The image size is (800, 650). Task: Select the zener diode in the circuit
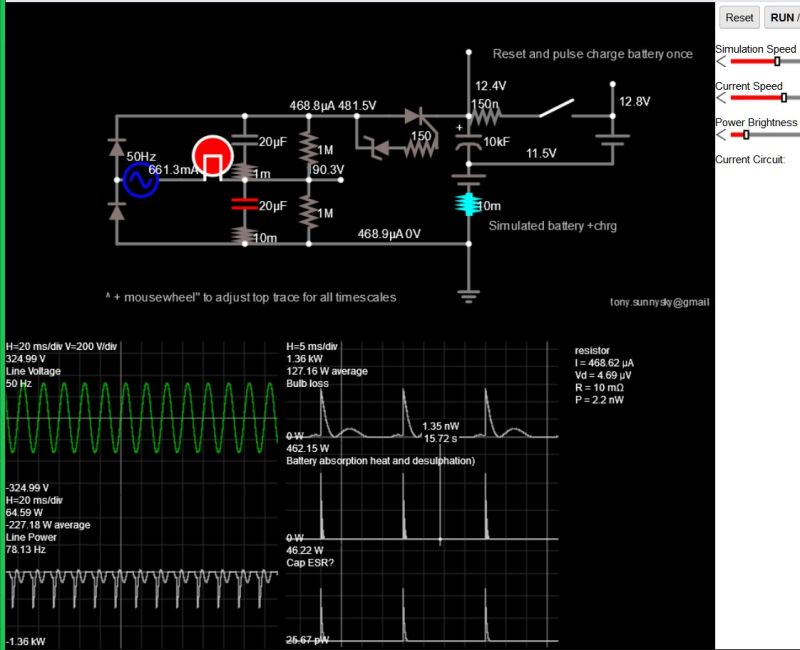[380, 149]
